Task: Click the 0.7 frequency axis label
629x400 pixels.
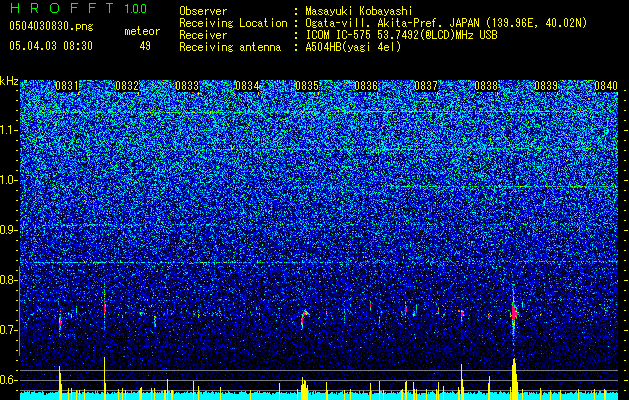Action: [9, 330]
